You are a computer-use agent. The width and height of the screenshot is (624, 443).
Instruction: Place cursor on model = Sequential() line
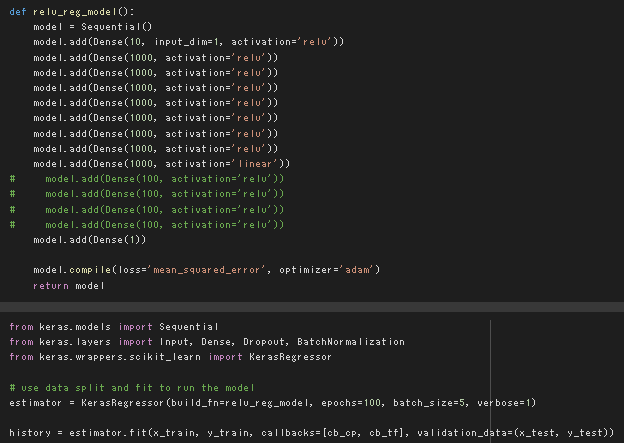point(92,25)
